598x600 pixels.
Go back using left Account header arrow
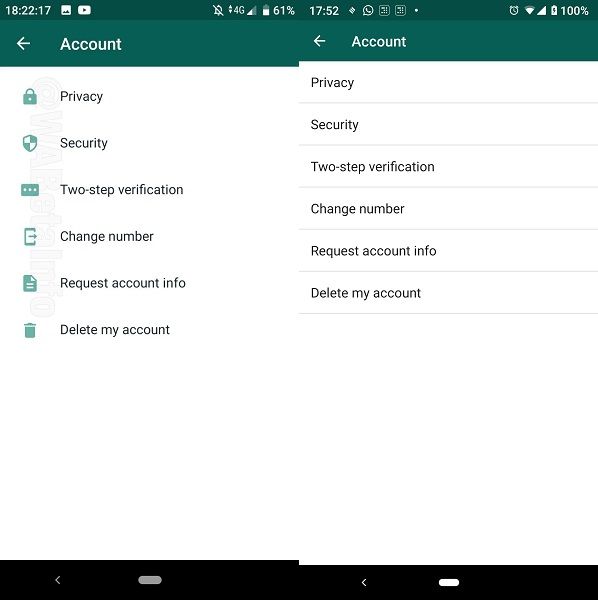pyautogui.click(x=24, y=44)
